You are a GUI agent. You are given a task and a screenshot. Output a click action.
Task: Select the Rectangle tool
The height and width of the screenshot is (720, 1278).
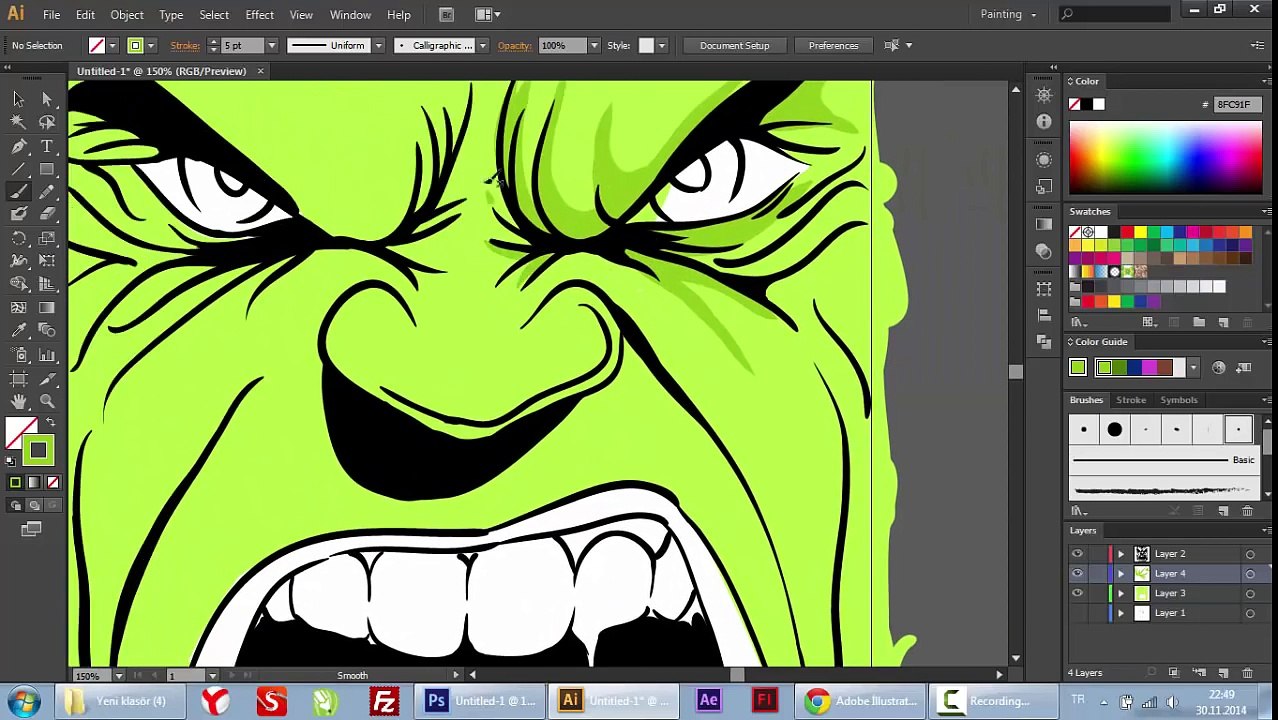[x=47, y=169]
